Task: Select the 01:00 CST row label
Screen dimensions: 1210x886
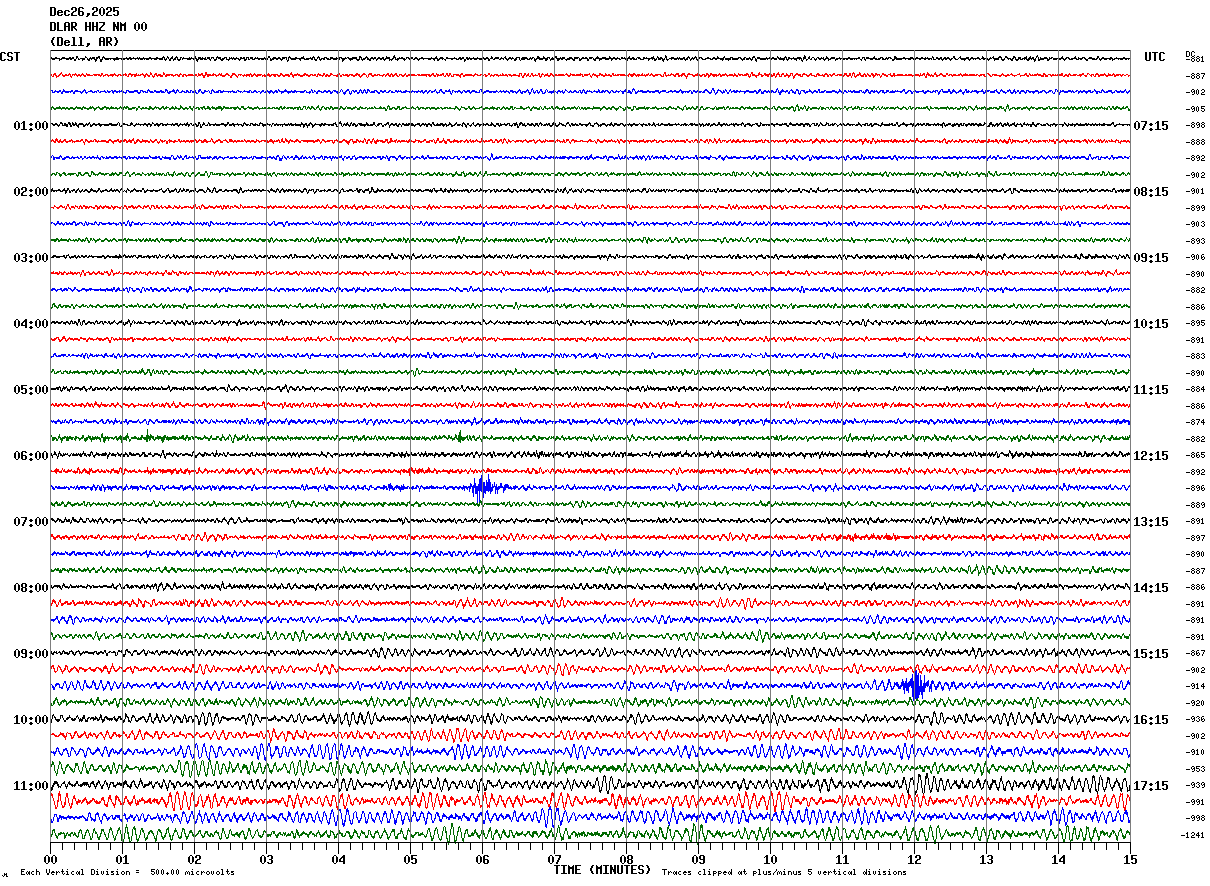Action: point(30,126)
